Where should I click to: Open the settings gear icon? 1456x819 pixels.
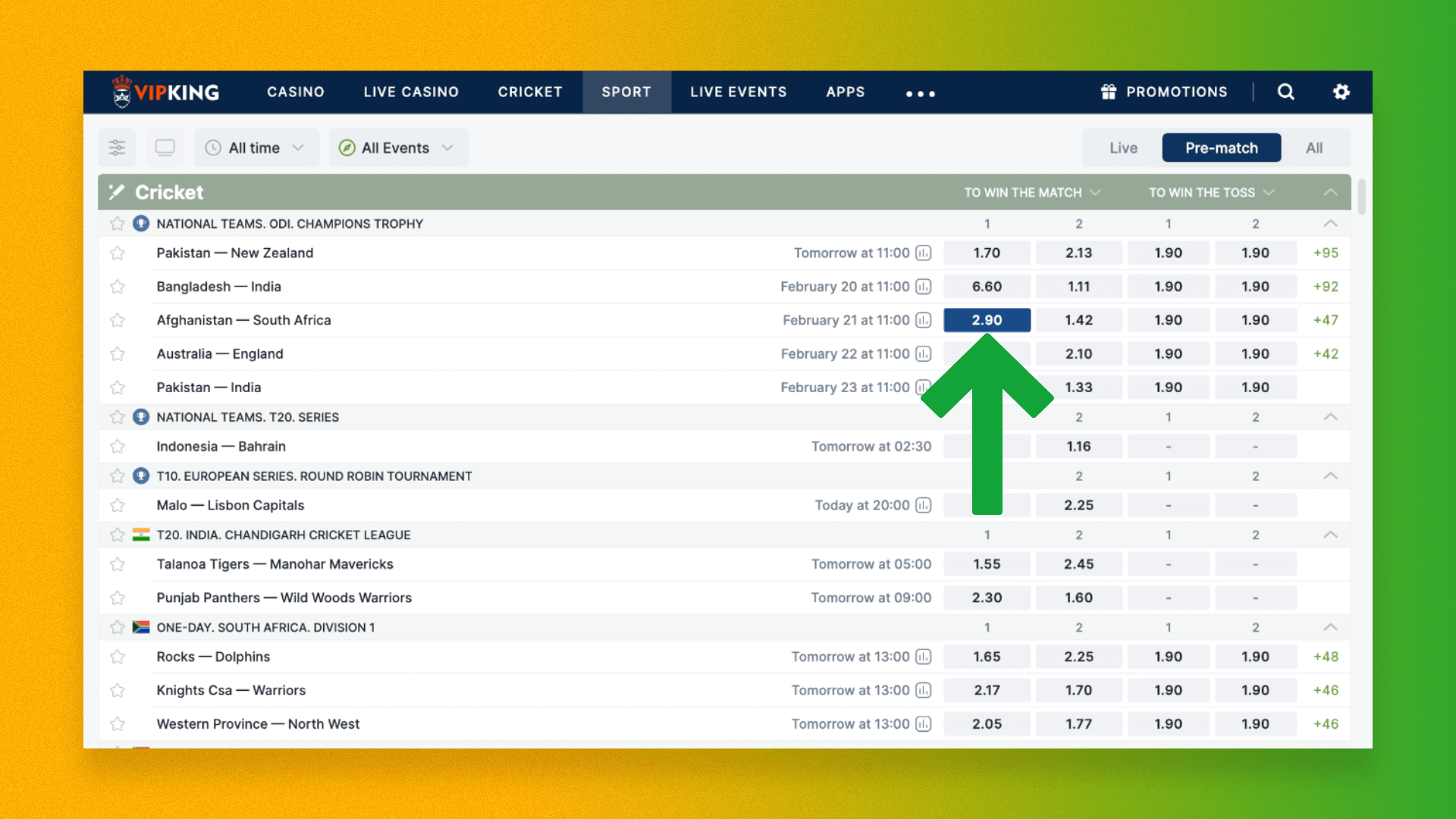click(1341, 92)
